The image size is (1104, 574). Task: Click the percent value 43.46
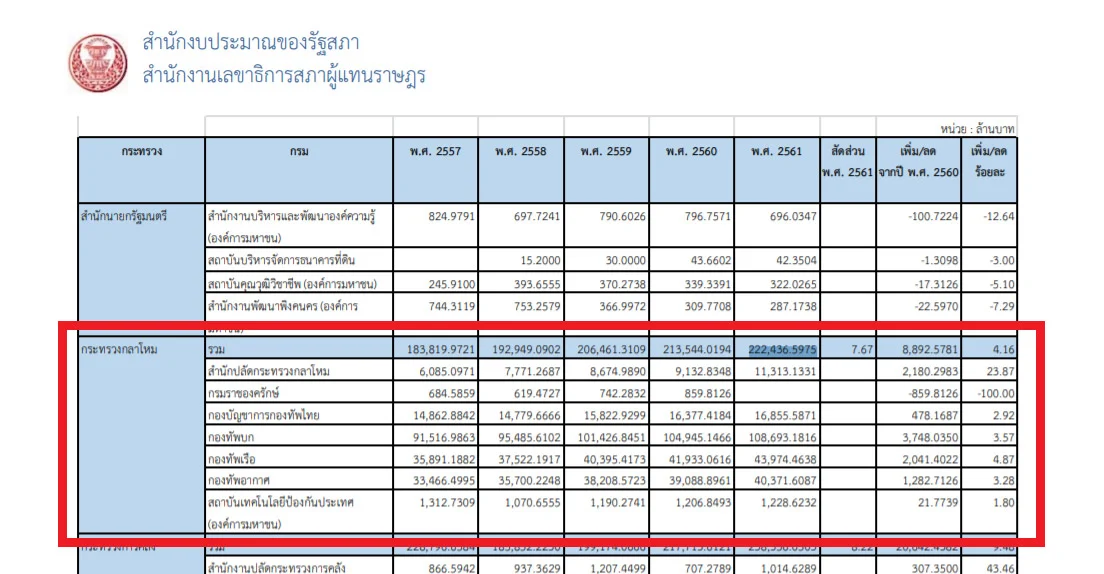pyautogui.click(x=1000, y=568)
